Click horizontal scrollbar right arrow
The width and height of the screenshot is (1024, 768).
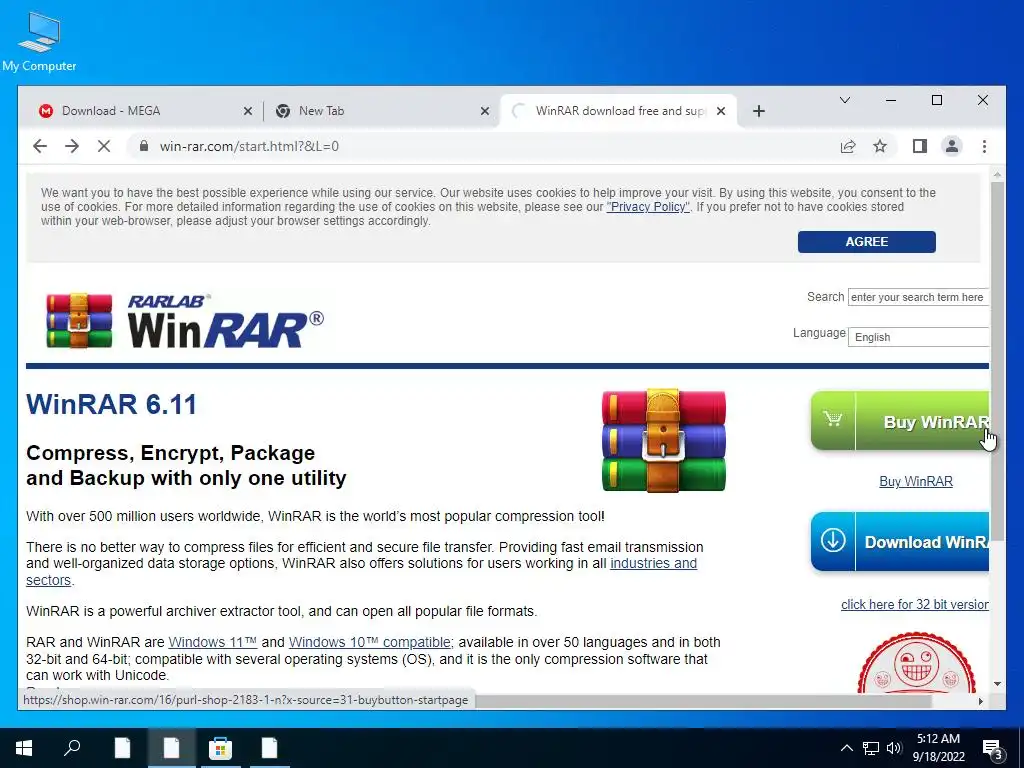tap(980, 701)
